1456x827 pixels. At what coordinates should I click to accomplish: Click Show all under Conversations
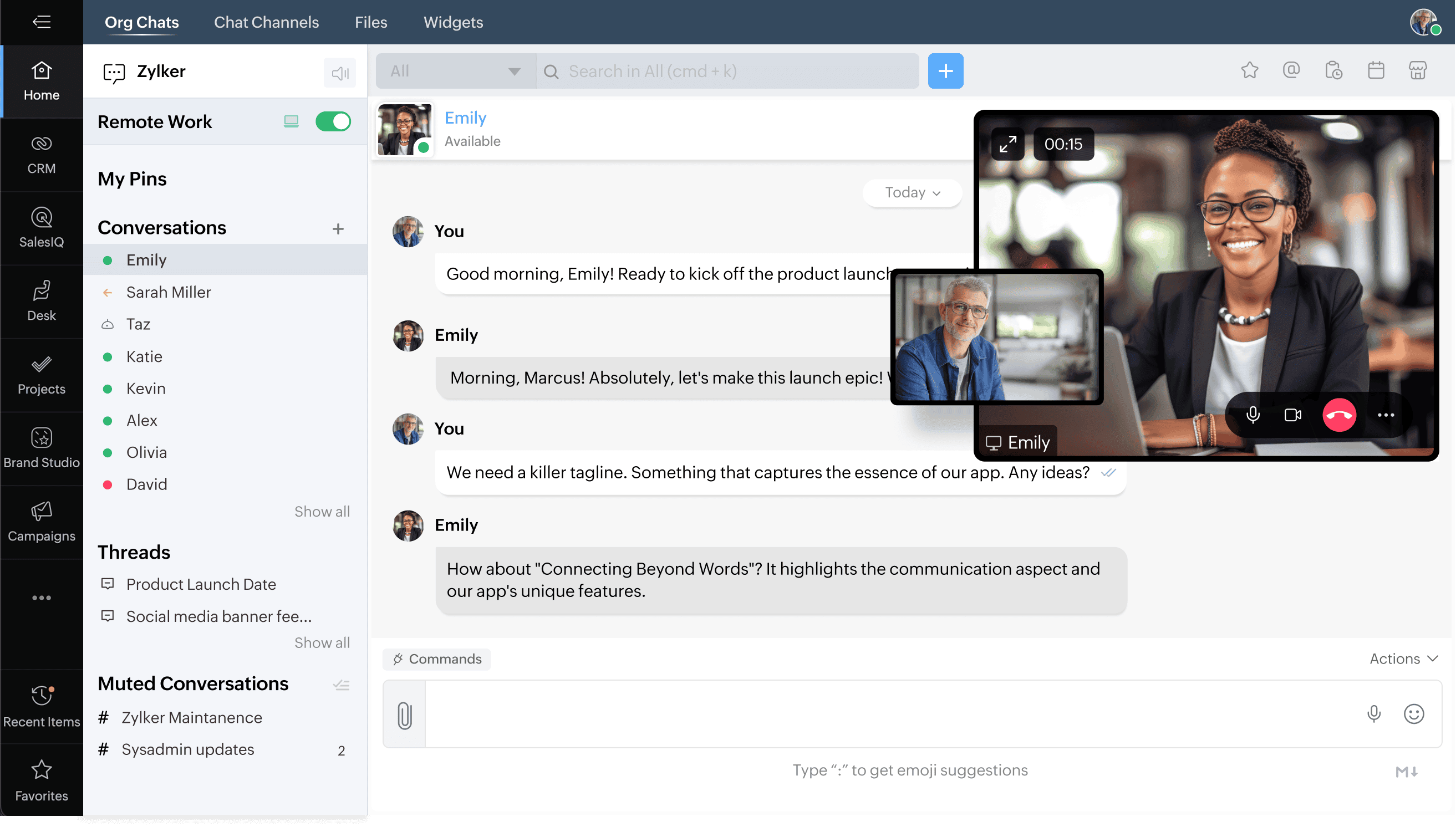coord(322,511)
